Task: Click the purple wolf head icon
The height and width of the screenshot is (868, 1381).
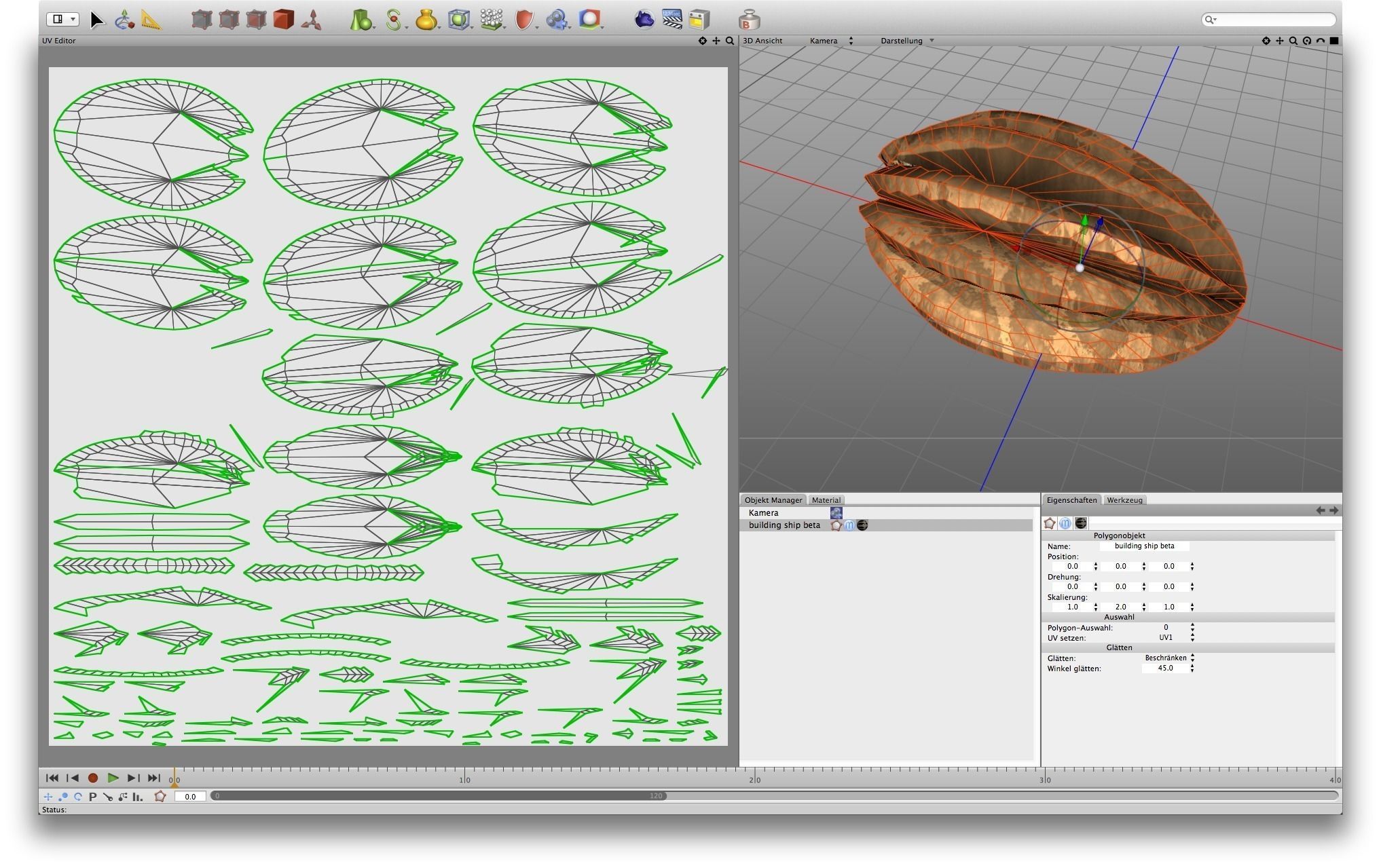Action: pos(644,19)
